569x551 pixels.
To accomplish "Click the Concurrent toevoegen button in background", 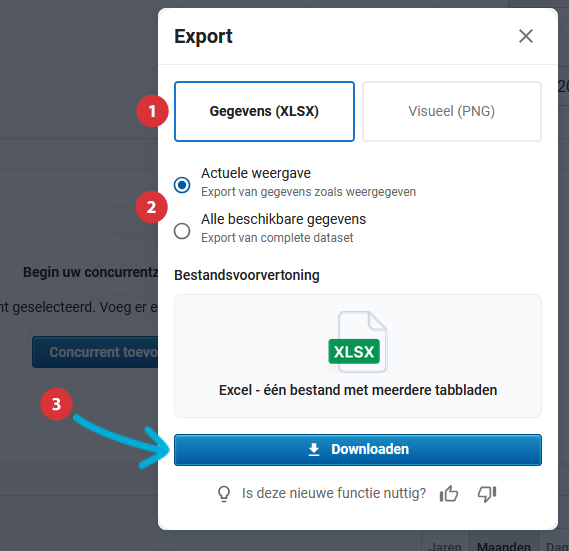I will click(95, 352).
